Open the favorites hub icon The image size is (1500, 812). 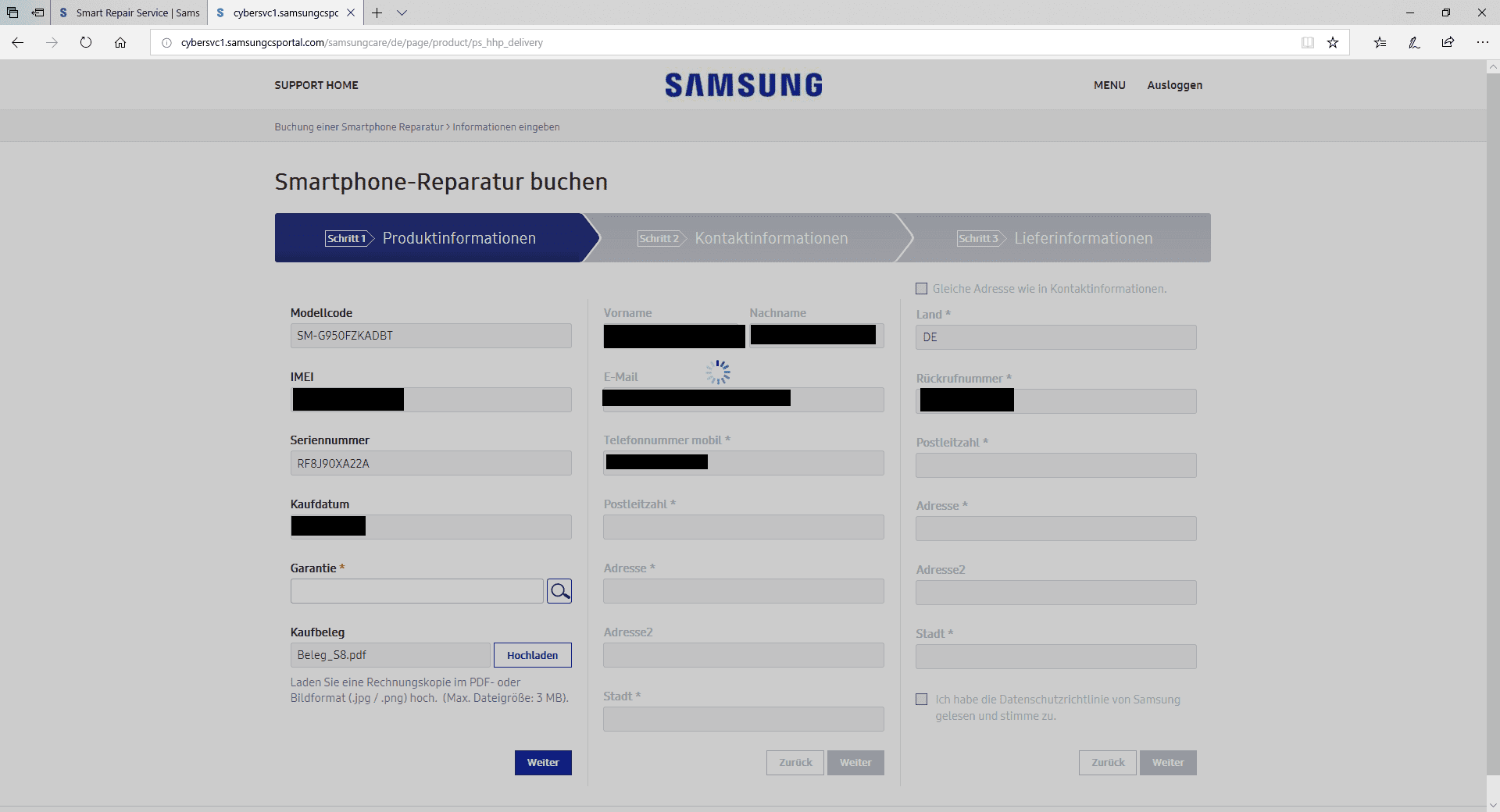[x=1380, y=42]
